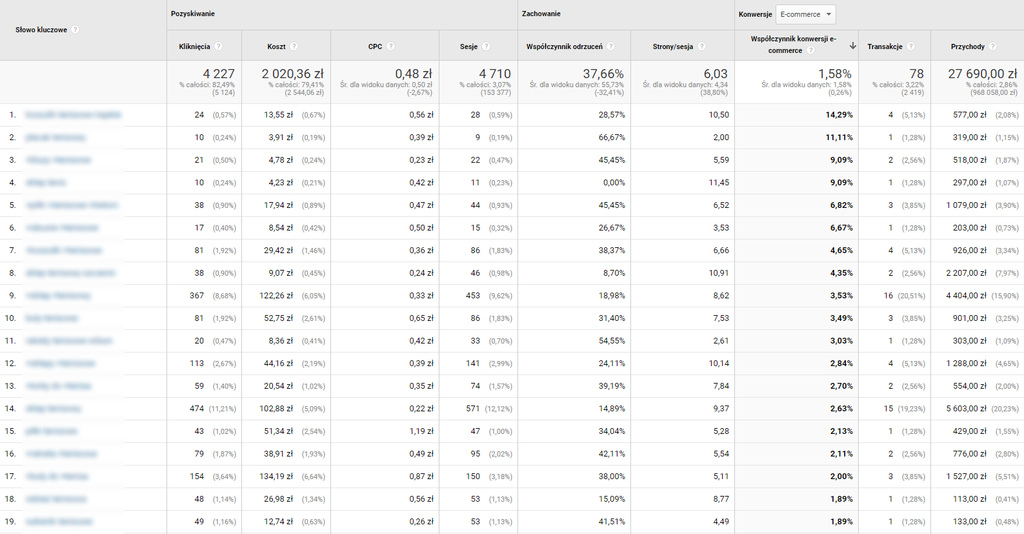The height and width of the screenshot is (534, 1024).
Task: Click the CPC column help icon
Action: point(391,46)
